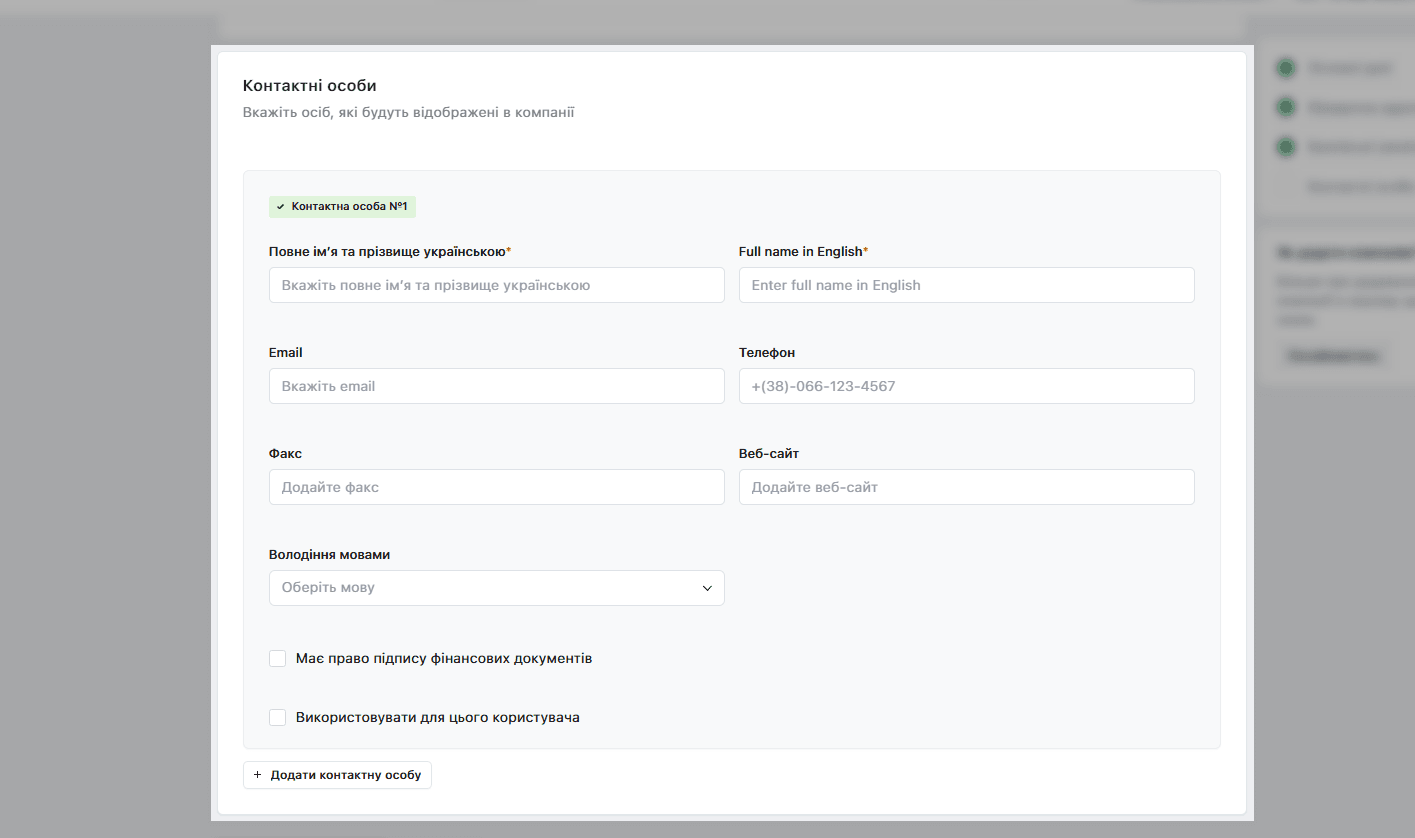
Task: Focus the Ukrainian full name input field
Action: 496,285
